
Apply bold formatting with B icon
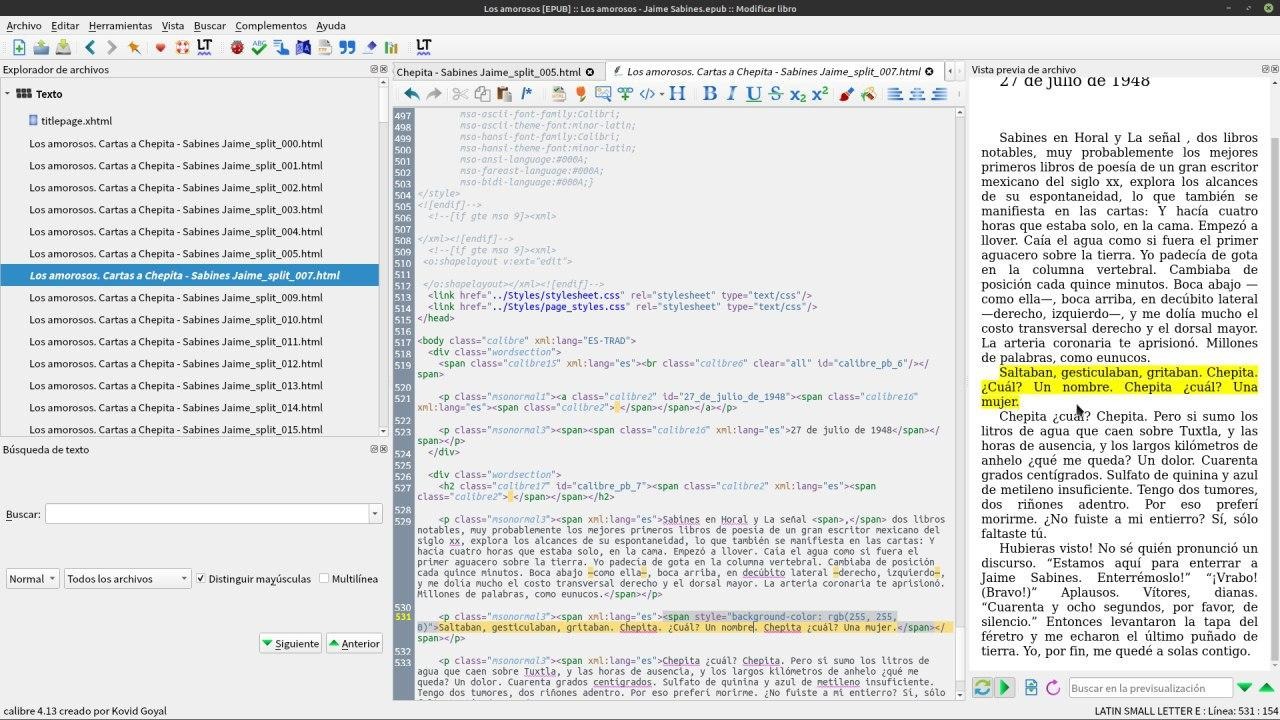point(709,94)
